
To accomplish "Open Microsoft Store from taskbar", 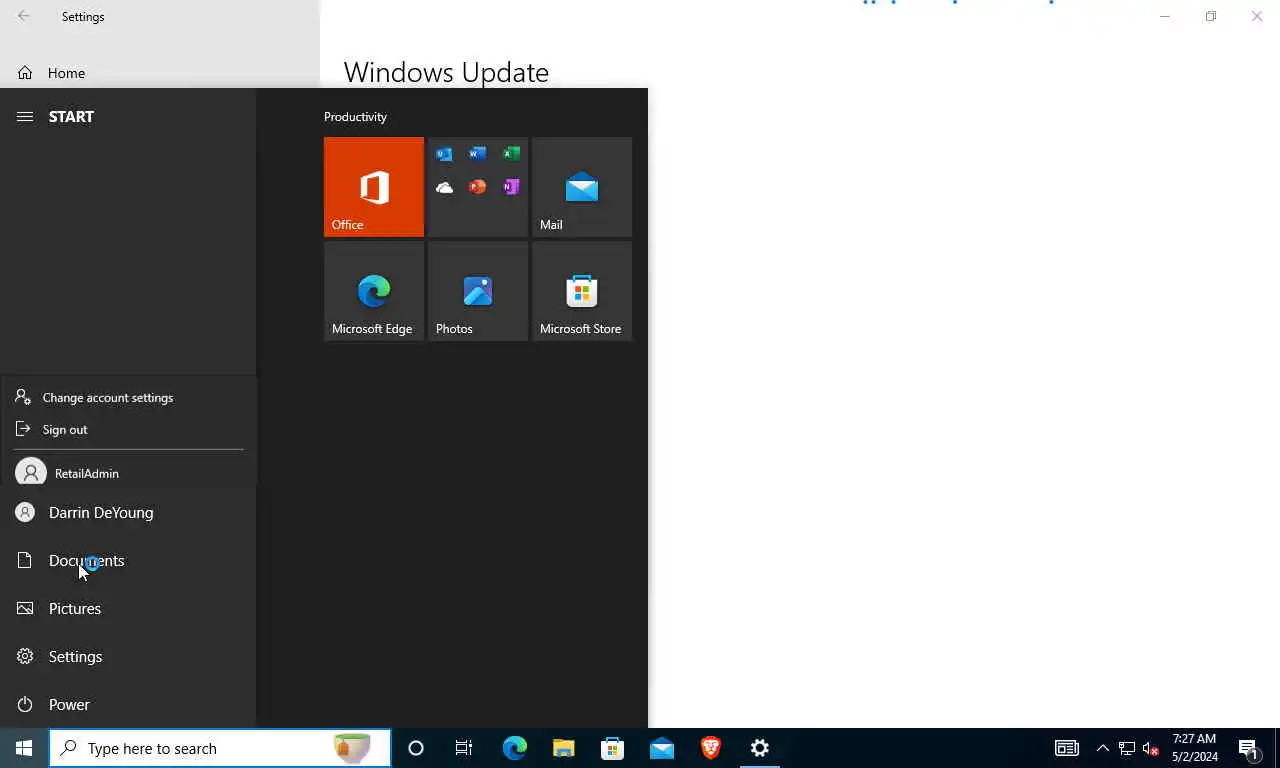I will (612, 748).
